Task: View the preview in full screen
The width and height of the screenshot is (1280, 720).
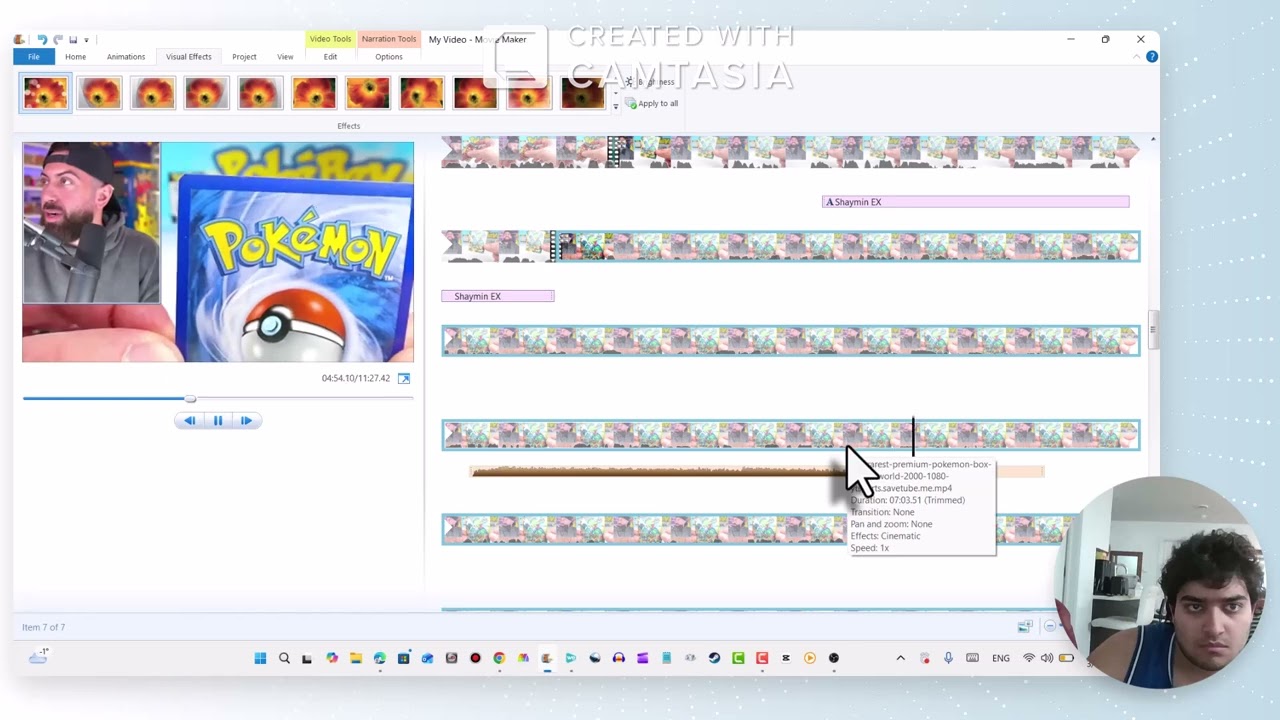Action: point(404,378)
